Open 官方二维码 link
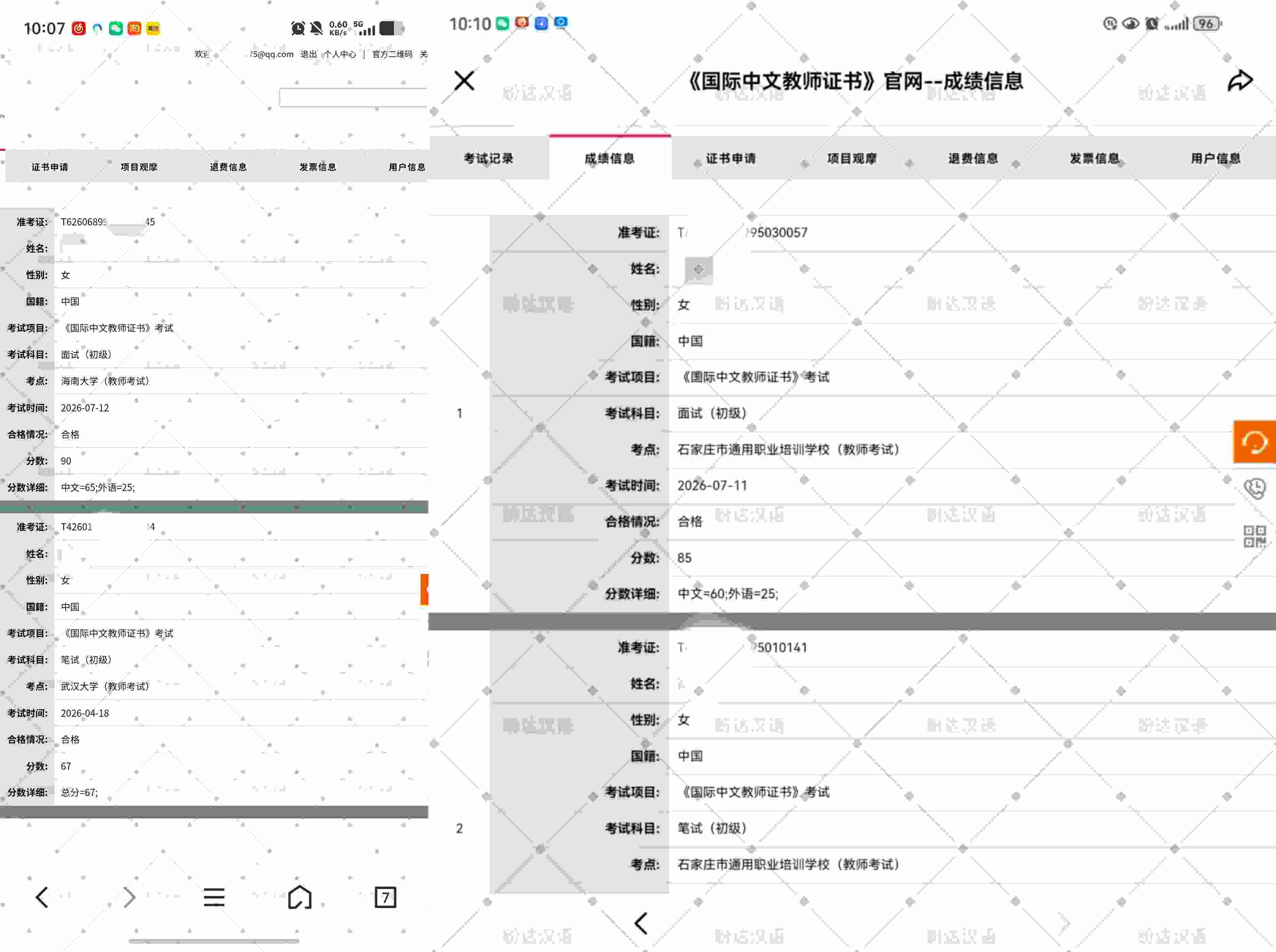The height and width of the screenshot is (952, 1276). pyautogui.click(x=392, y=54)
